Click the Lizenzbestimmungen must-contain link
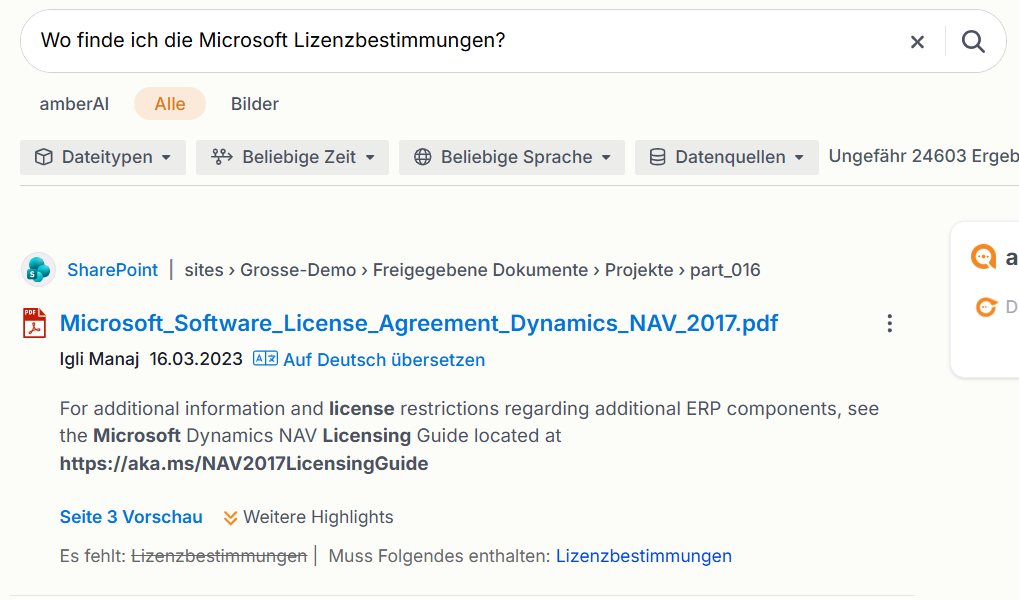Screen dimensions: 1019x600 (643, 556)
